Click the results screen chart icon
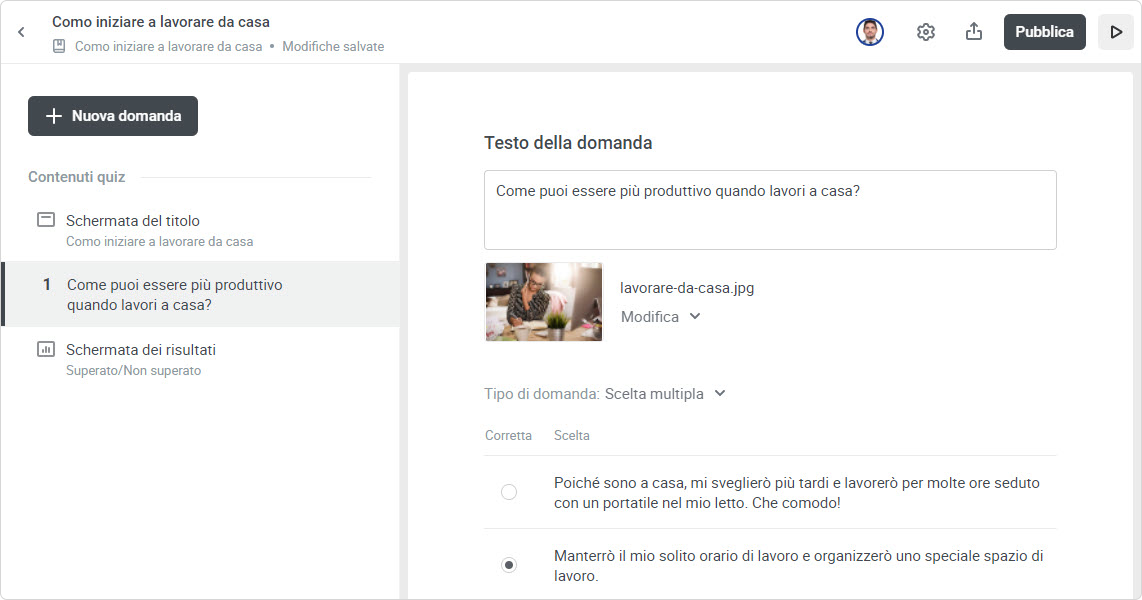1142x600 pixels. coord(45,350)
